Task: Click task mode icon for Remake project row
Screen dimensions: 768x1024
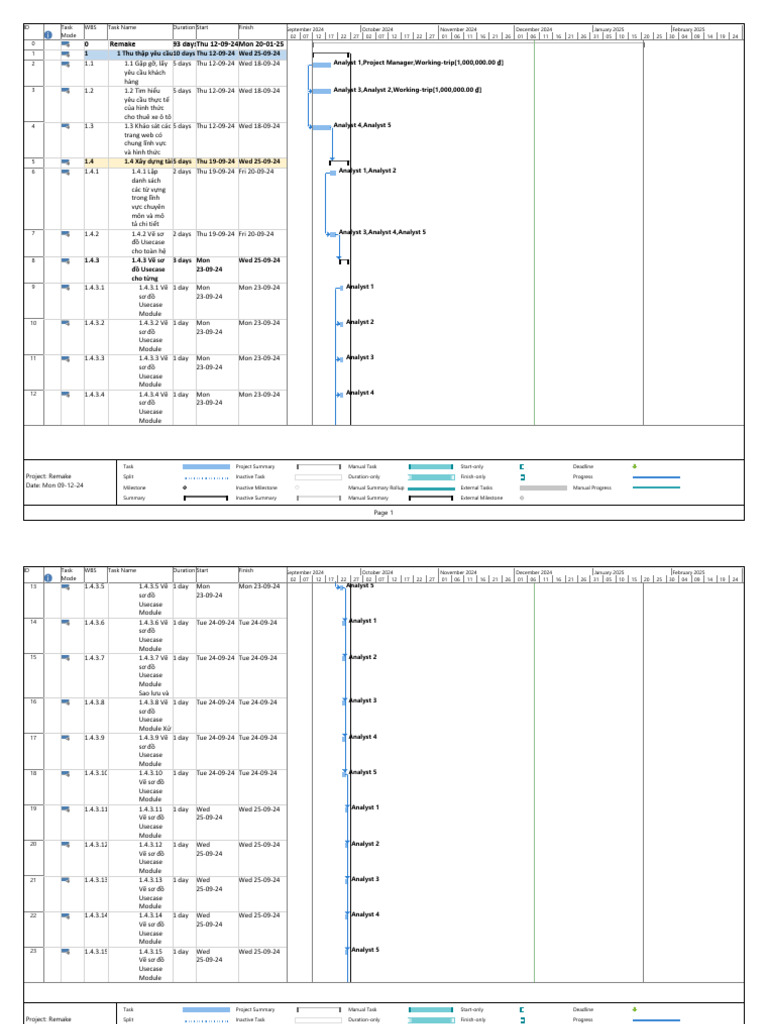Action: click(66, 44)
